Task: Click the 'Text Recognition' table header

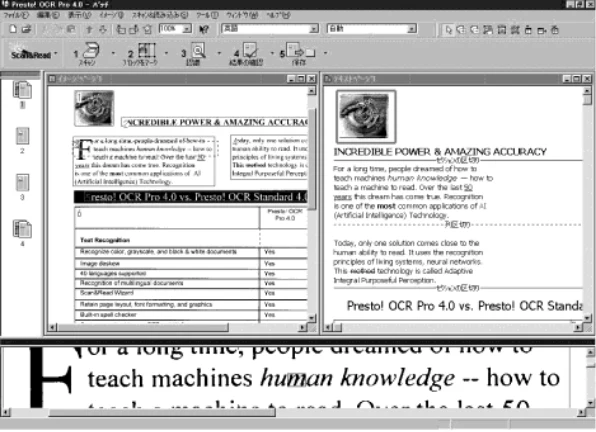Action: (105, 240)
